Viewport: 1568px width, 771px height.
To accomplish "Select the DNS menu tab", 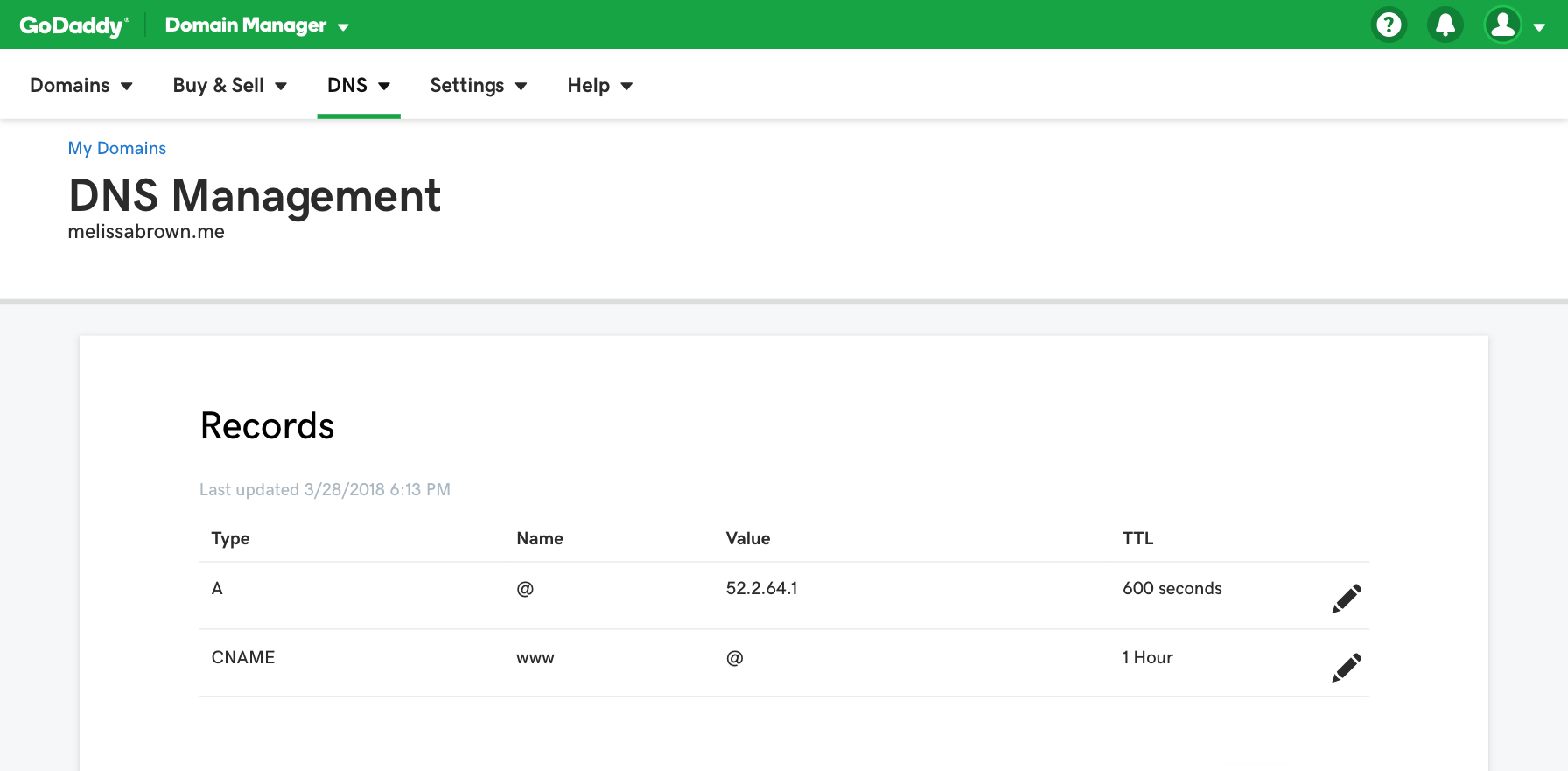I will coord(358,86).
